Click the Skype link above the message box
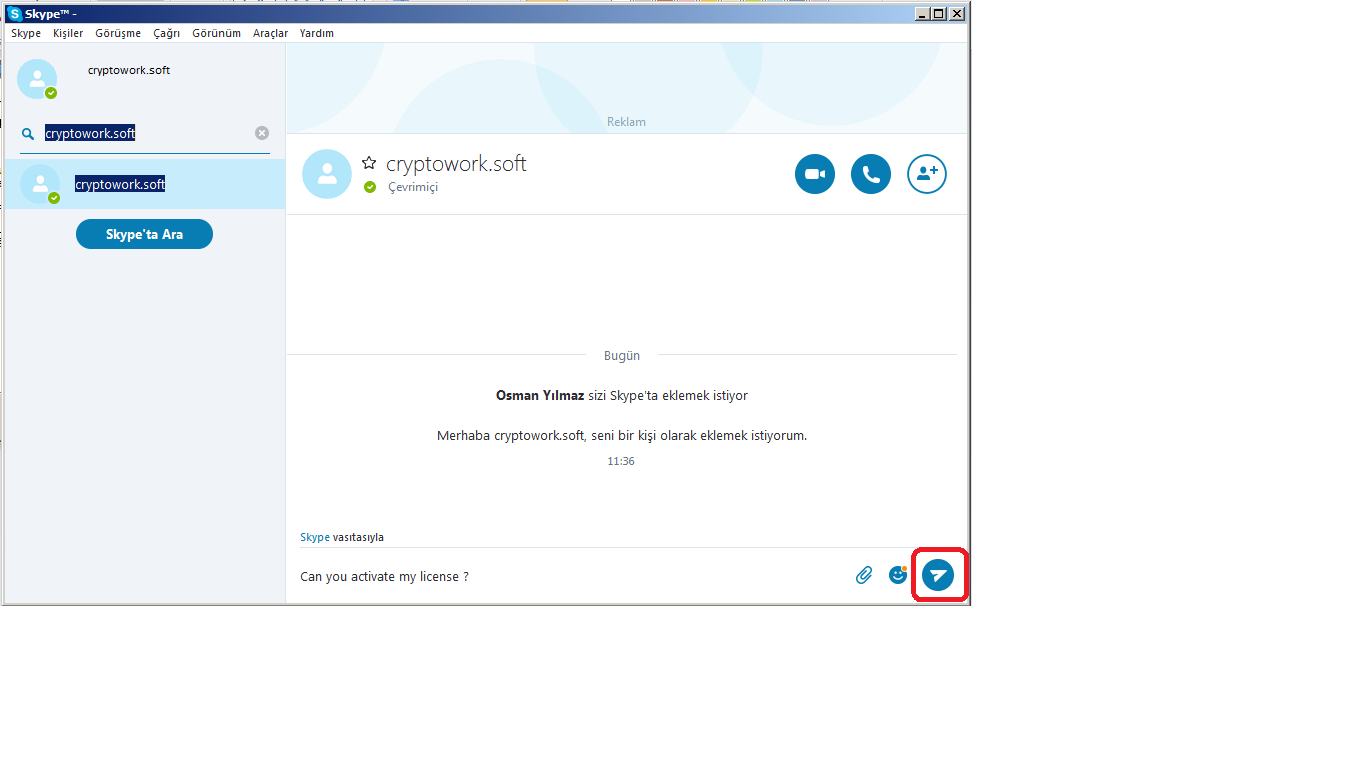The image size is (1366, 768). [x=315, y=537]
